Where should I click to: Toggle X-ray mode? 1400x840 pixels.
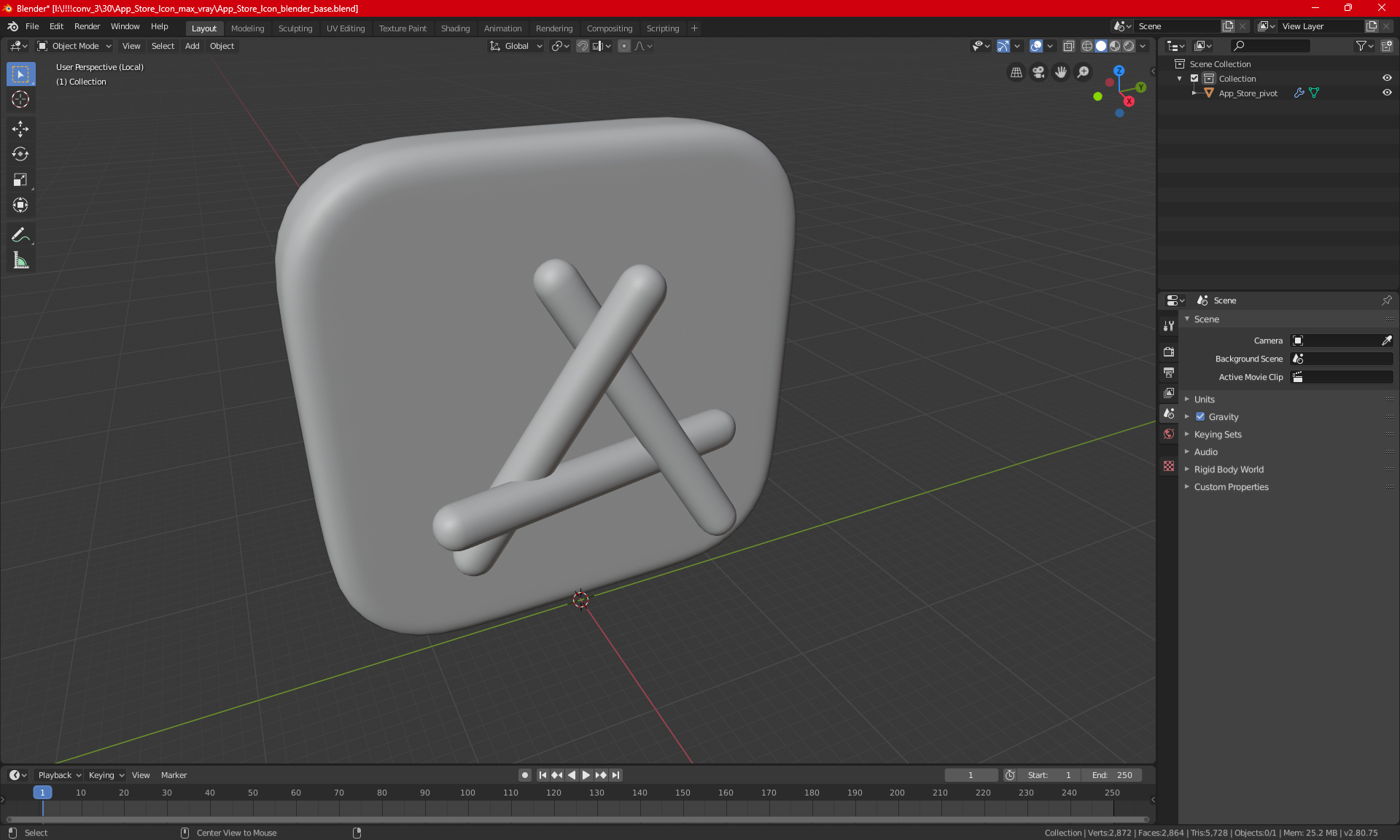click(1068, 46)
